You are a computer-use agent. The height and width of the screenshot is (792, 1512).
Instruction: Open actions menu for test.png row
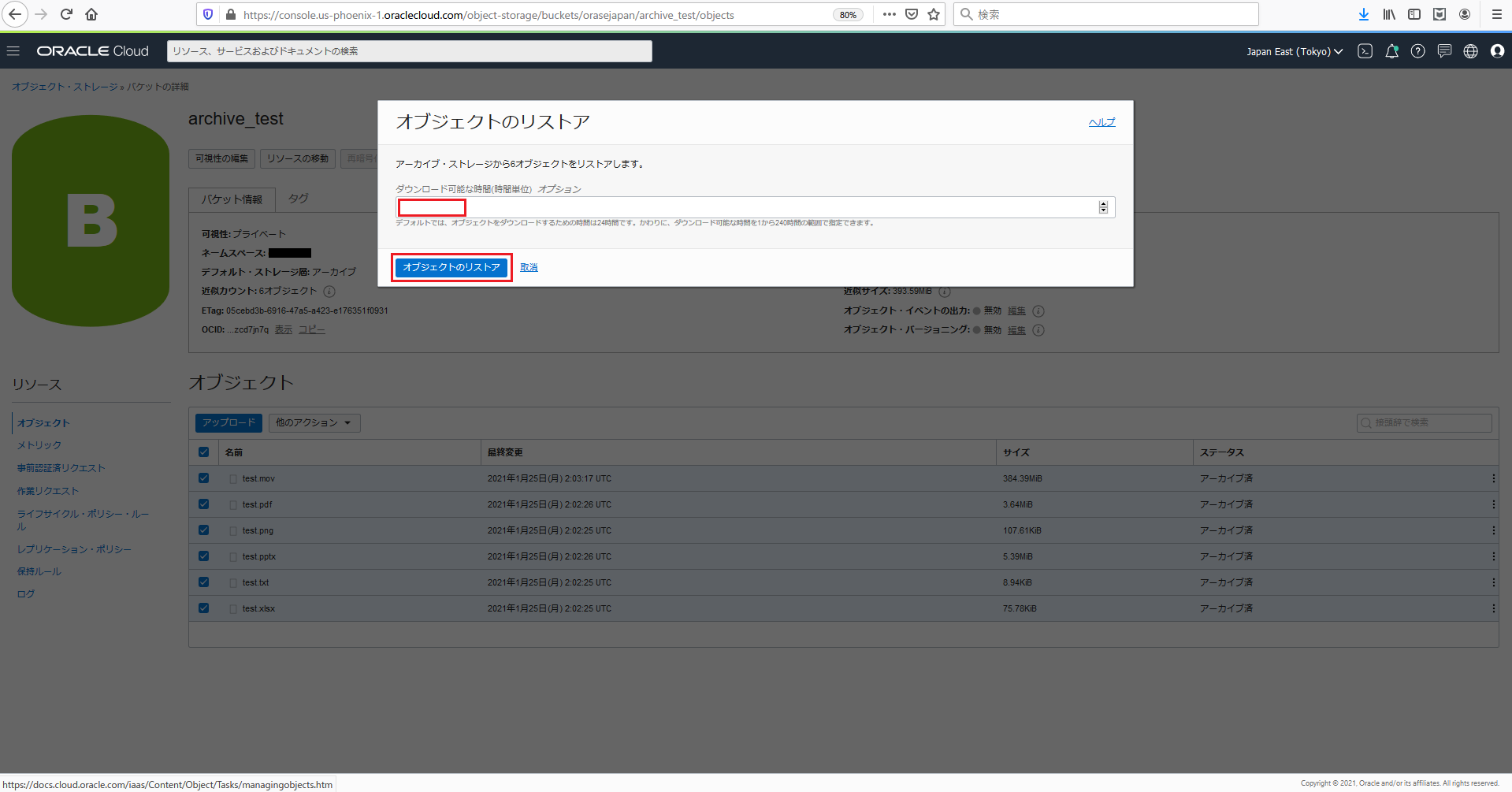[1493, 530]
